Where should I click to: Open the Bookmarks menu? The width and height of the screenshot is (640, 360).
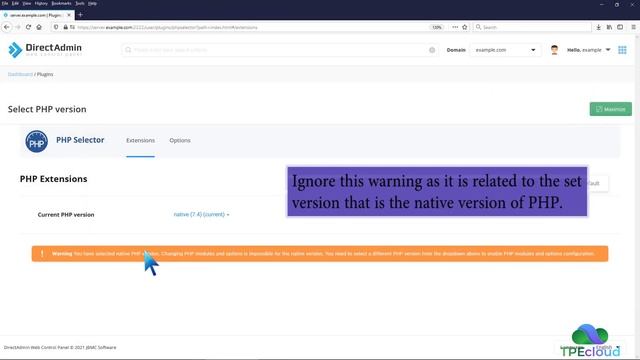coord(61,3)
